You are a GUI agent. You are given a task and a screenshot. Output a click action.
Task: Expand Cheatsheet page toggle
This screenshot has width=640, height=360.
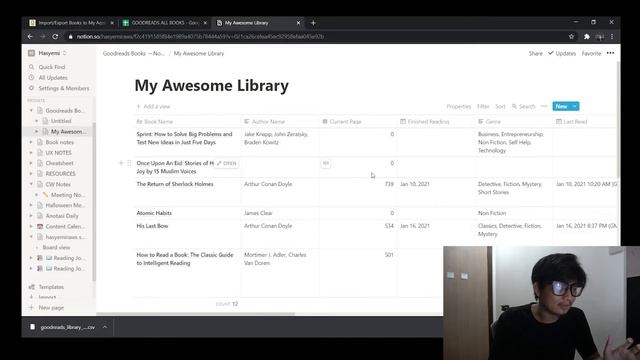point(31,163)
